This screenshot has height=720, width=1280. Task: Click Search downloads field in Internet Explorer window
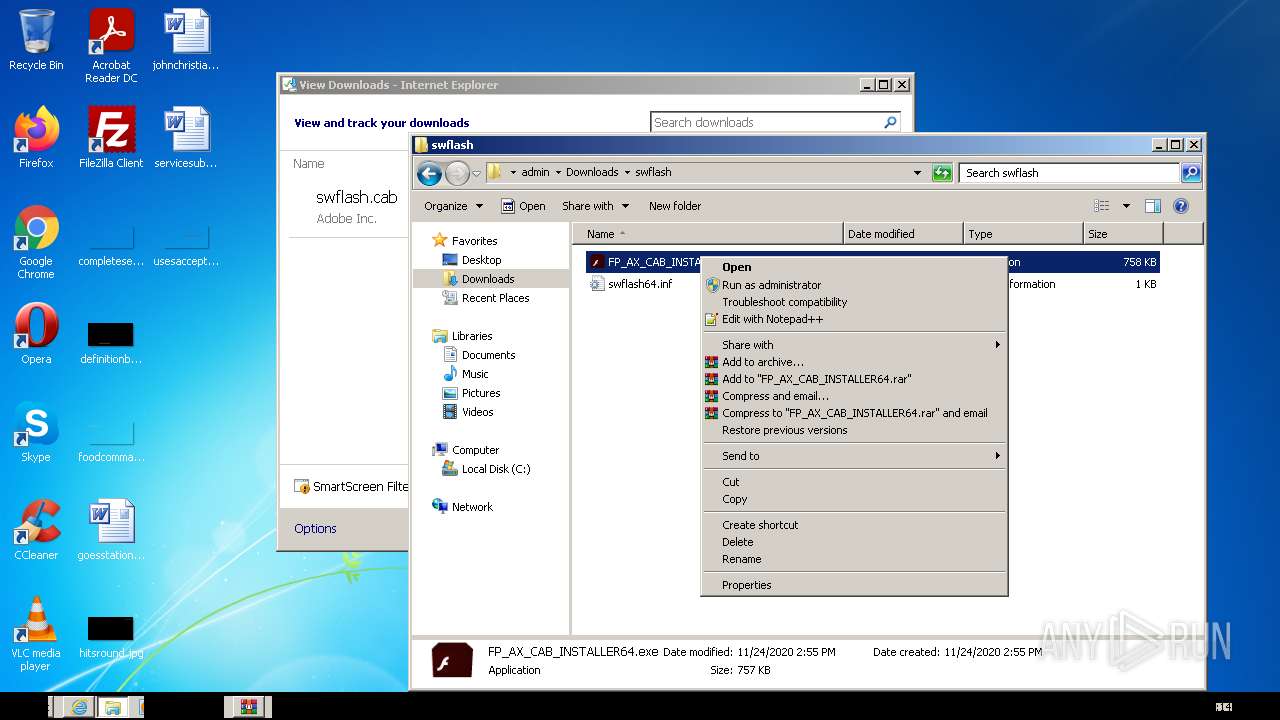pos(775,122)
